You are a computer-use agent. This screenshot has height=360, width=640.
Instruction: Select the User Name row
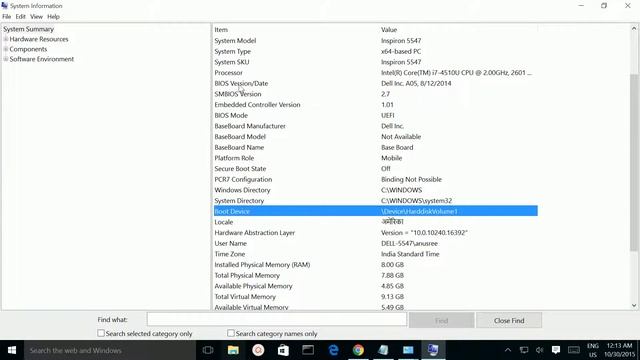[376, 243]
